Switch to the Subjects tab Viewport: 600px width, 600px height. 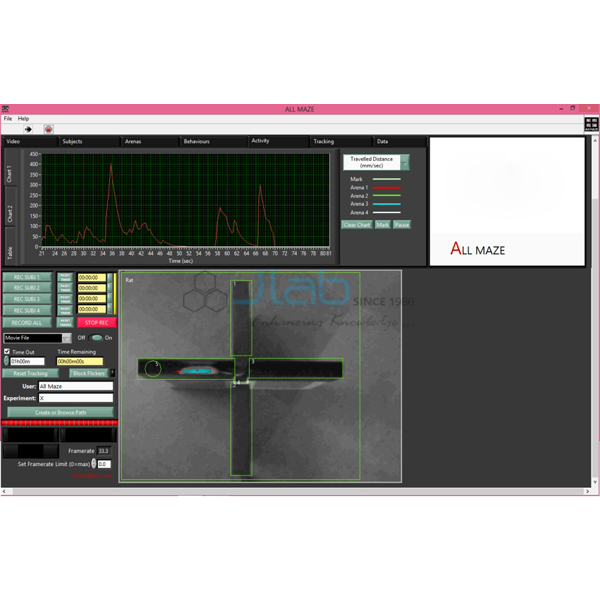coord(90,142)
